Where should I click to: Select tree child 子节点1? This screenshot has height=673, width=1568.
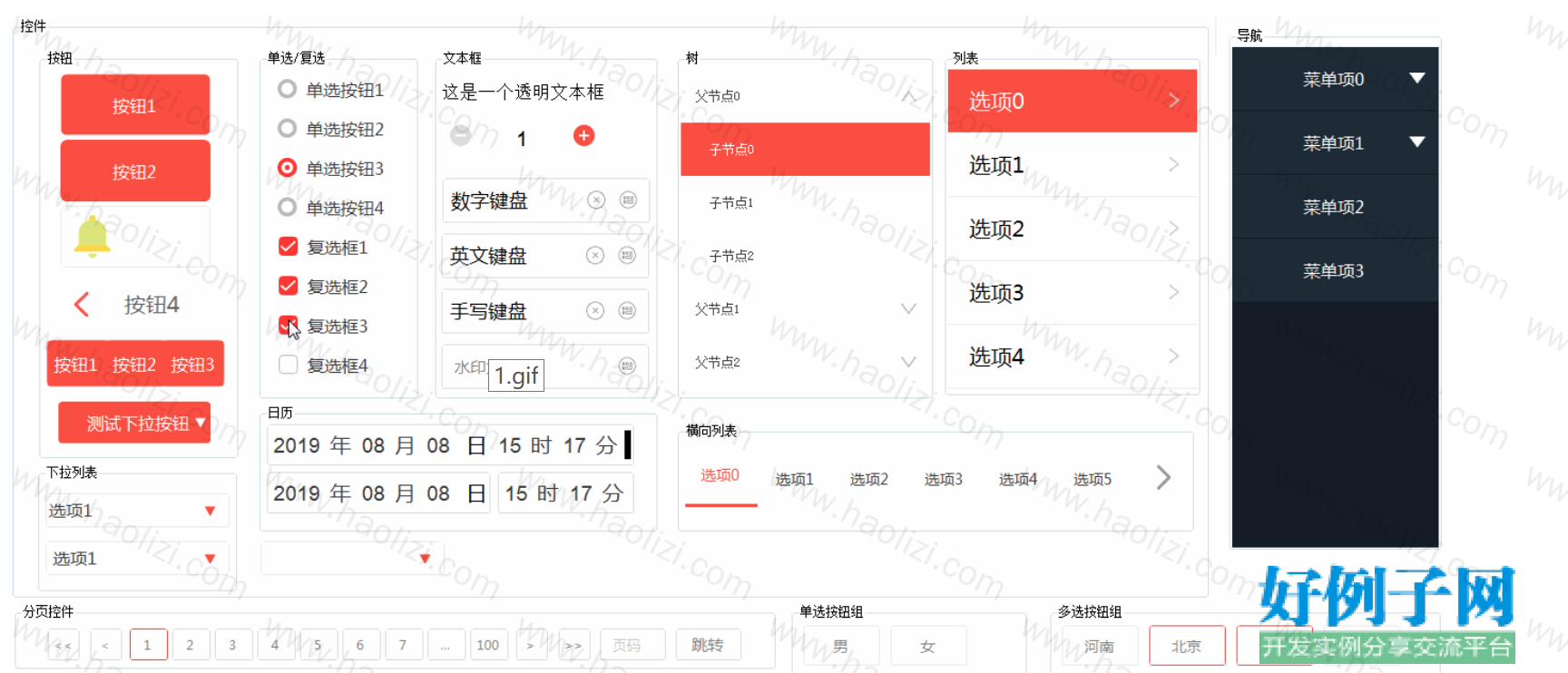(805, 202)
